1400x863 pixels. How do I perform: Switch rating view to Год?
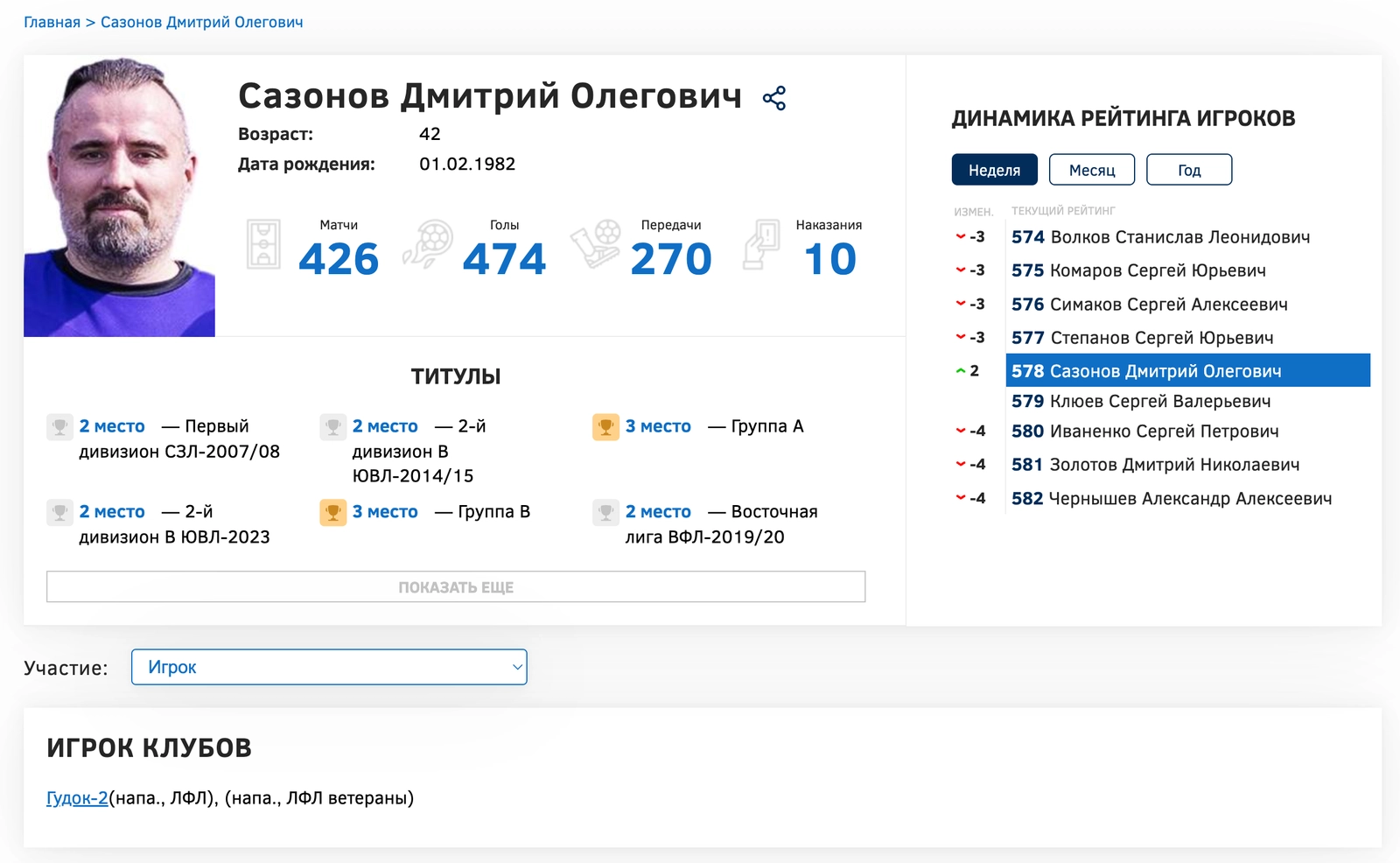point(1189,169)
